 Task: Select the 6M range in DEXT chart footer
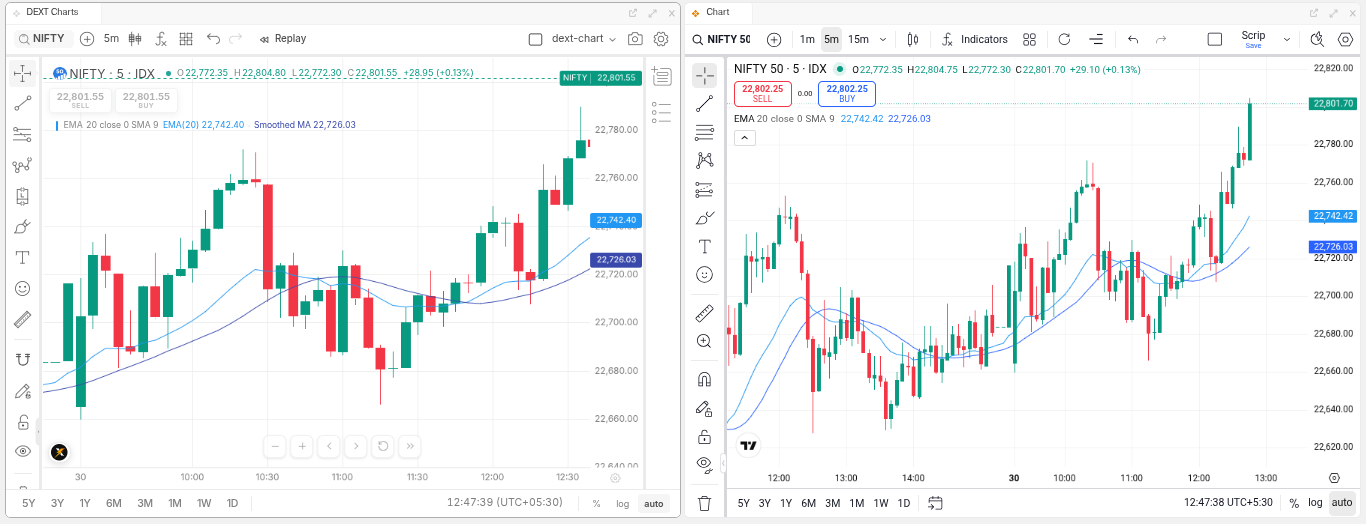(114, 503)
